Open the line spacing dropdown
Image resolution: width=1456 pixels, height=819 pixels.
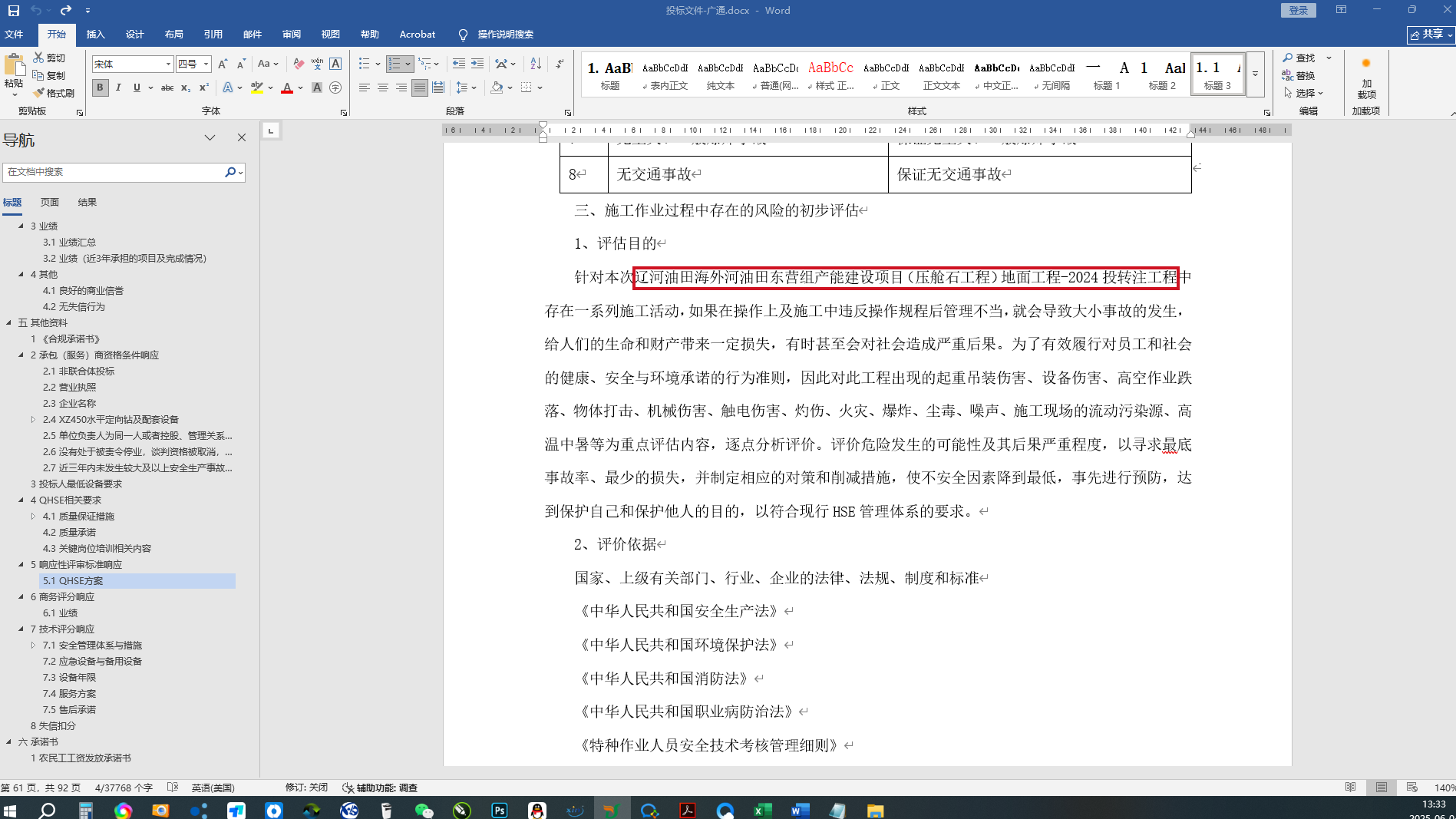466,88
